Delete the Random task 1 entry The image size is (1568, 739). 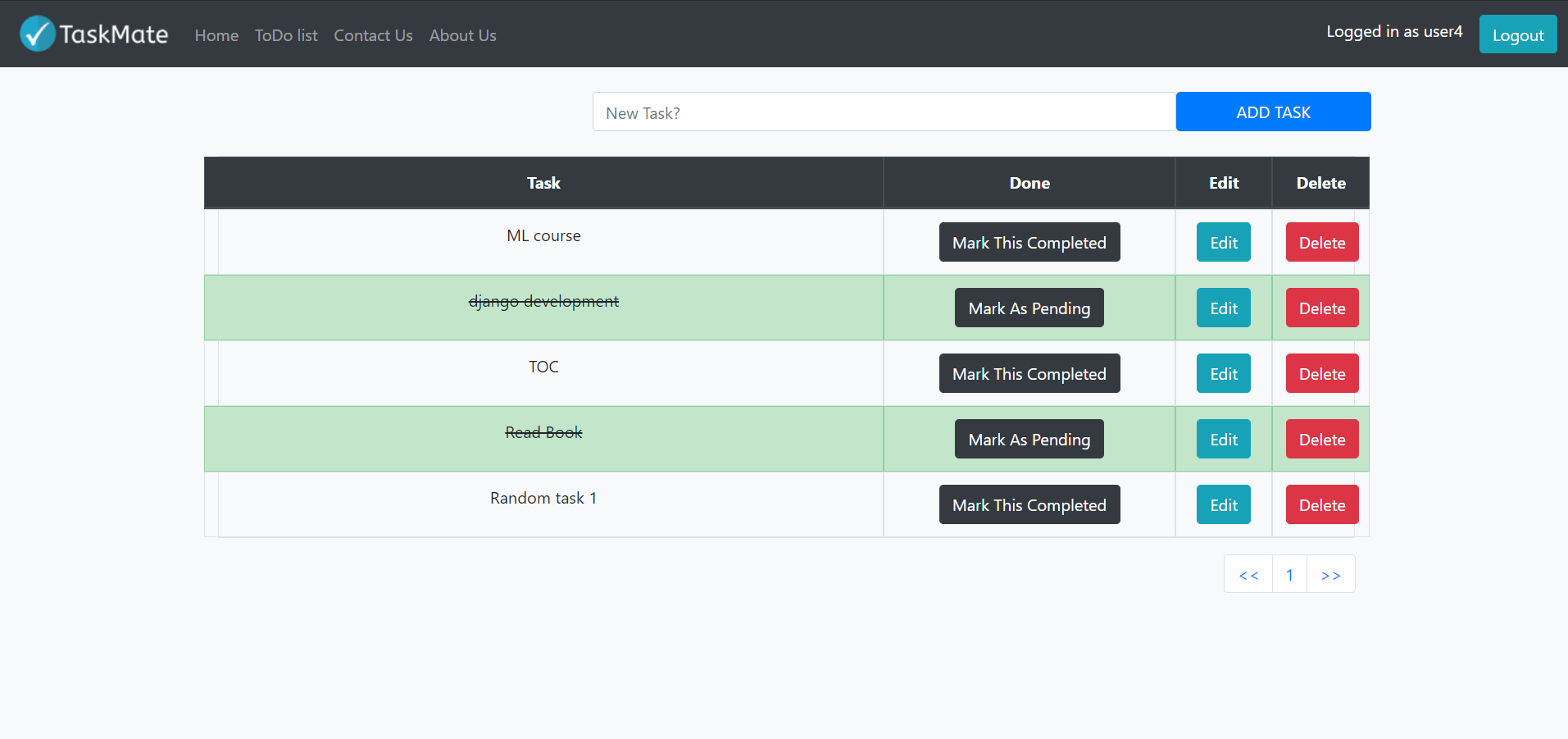point(1320,504)
